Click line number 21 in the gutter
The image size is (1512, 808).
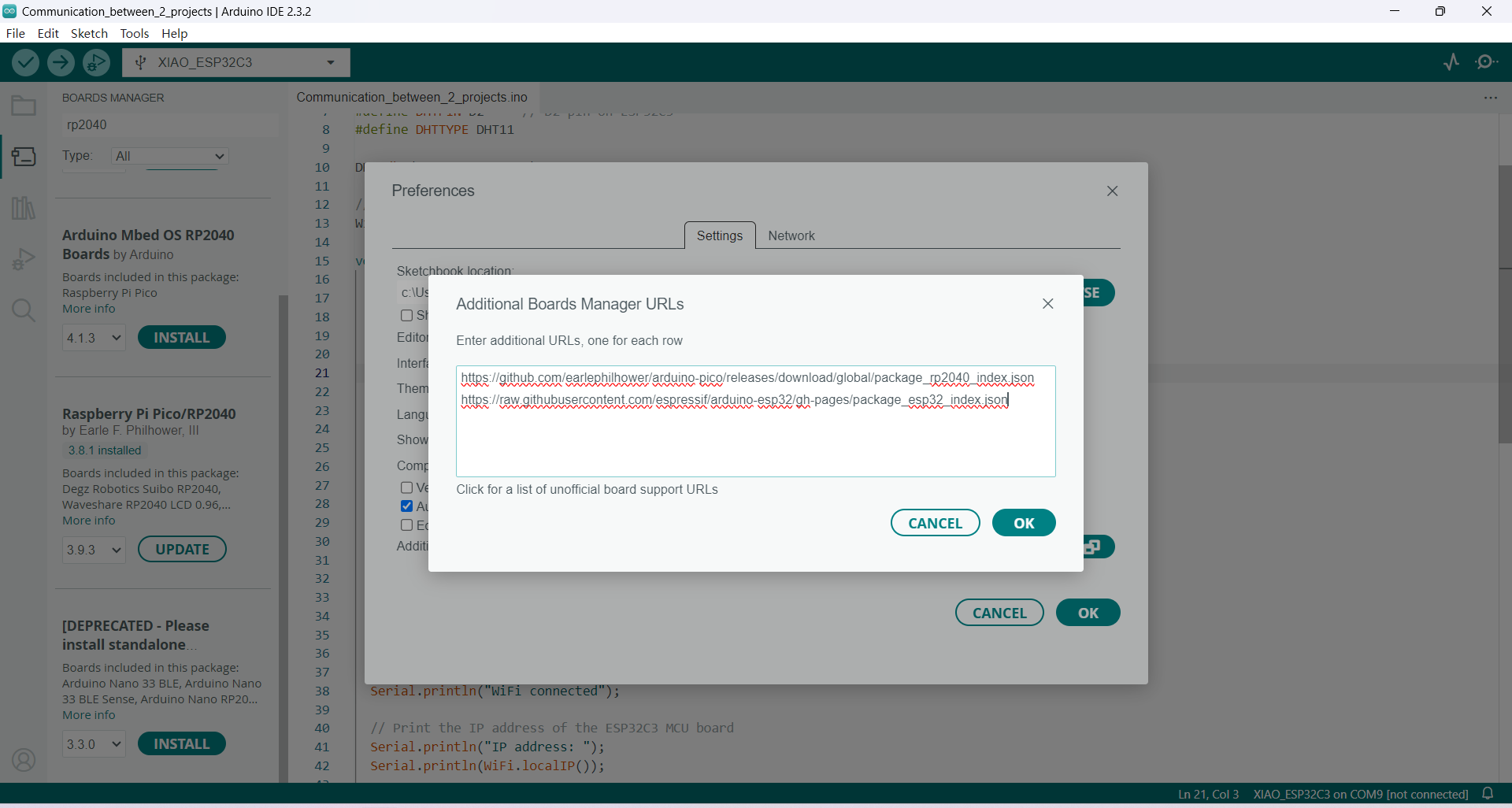pos(322,372)
